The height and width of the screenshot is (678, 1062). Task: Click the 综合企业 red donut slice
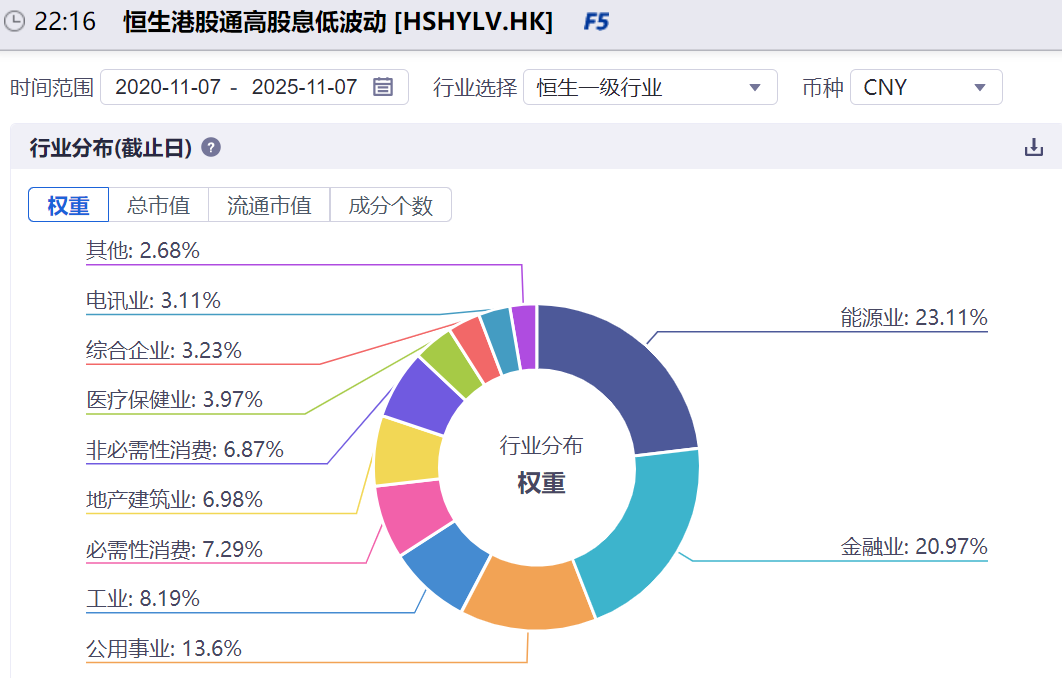(x=477, y=347)
